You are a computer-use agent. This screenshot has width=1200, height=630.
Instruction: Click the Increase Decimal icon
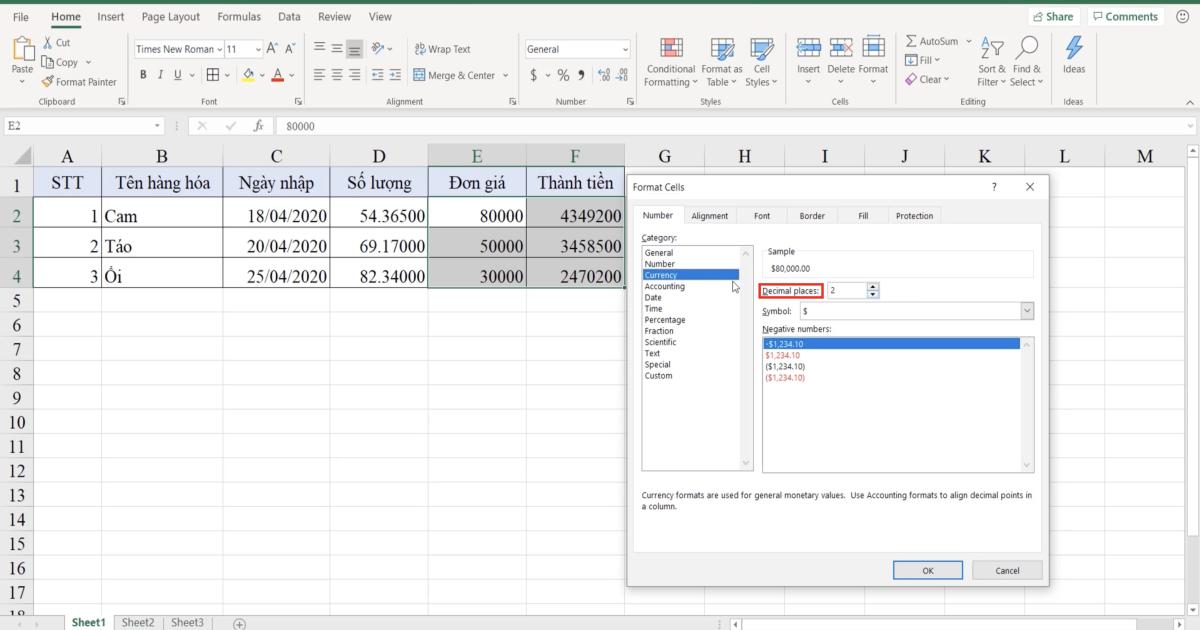tap(605, 74)
